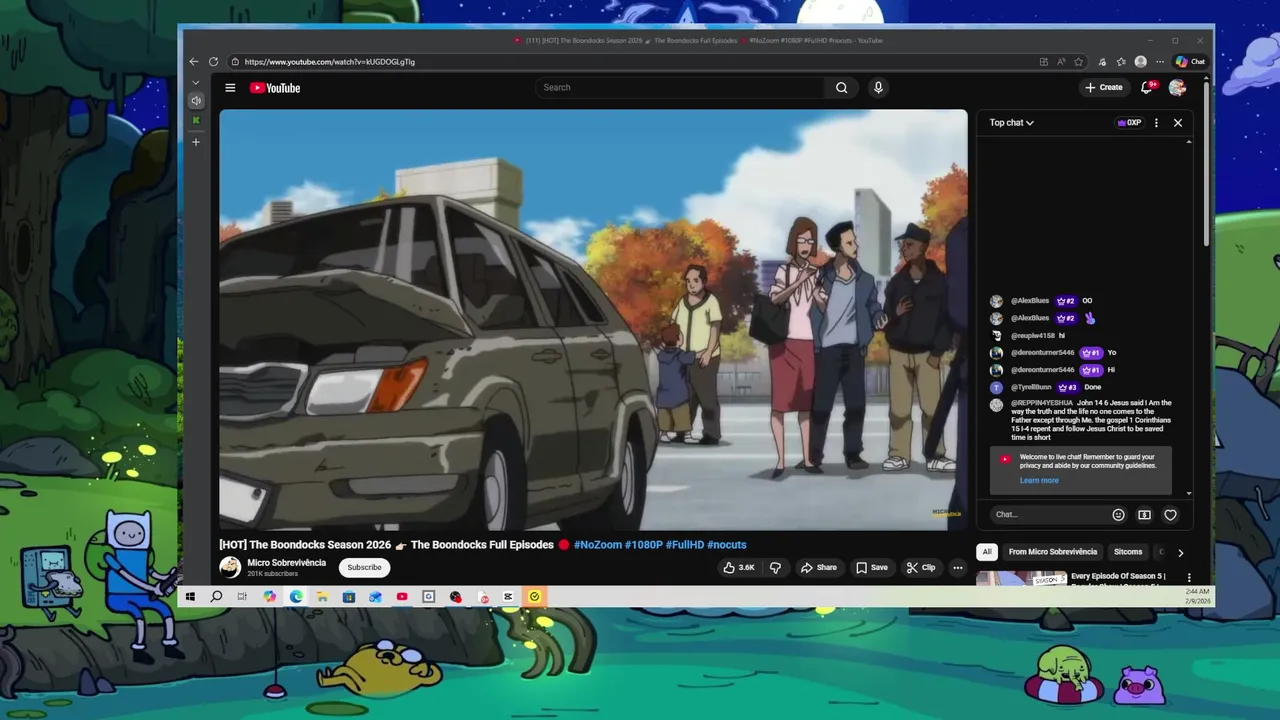Open Copilot Chat button in Edge
The image size is (1280, 720).
pyautogui.click(x=1190, y=61)
